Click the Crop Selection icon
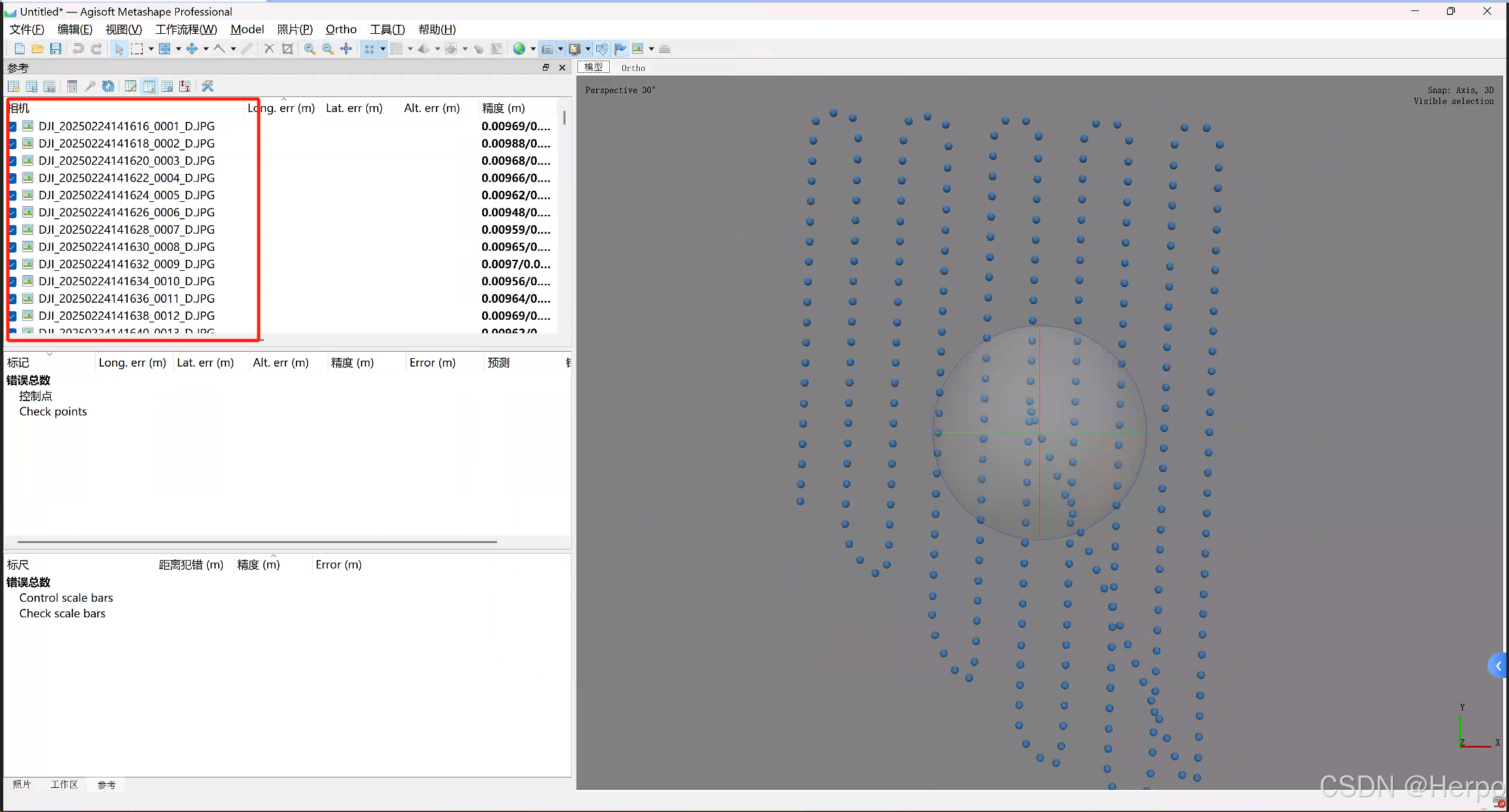Image resolution: width=1509 pixels, height=812 pixels. tap(287, 49)
